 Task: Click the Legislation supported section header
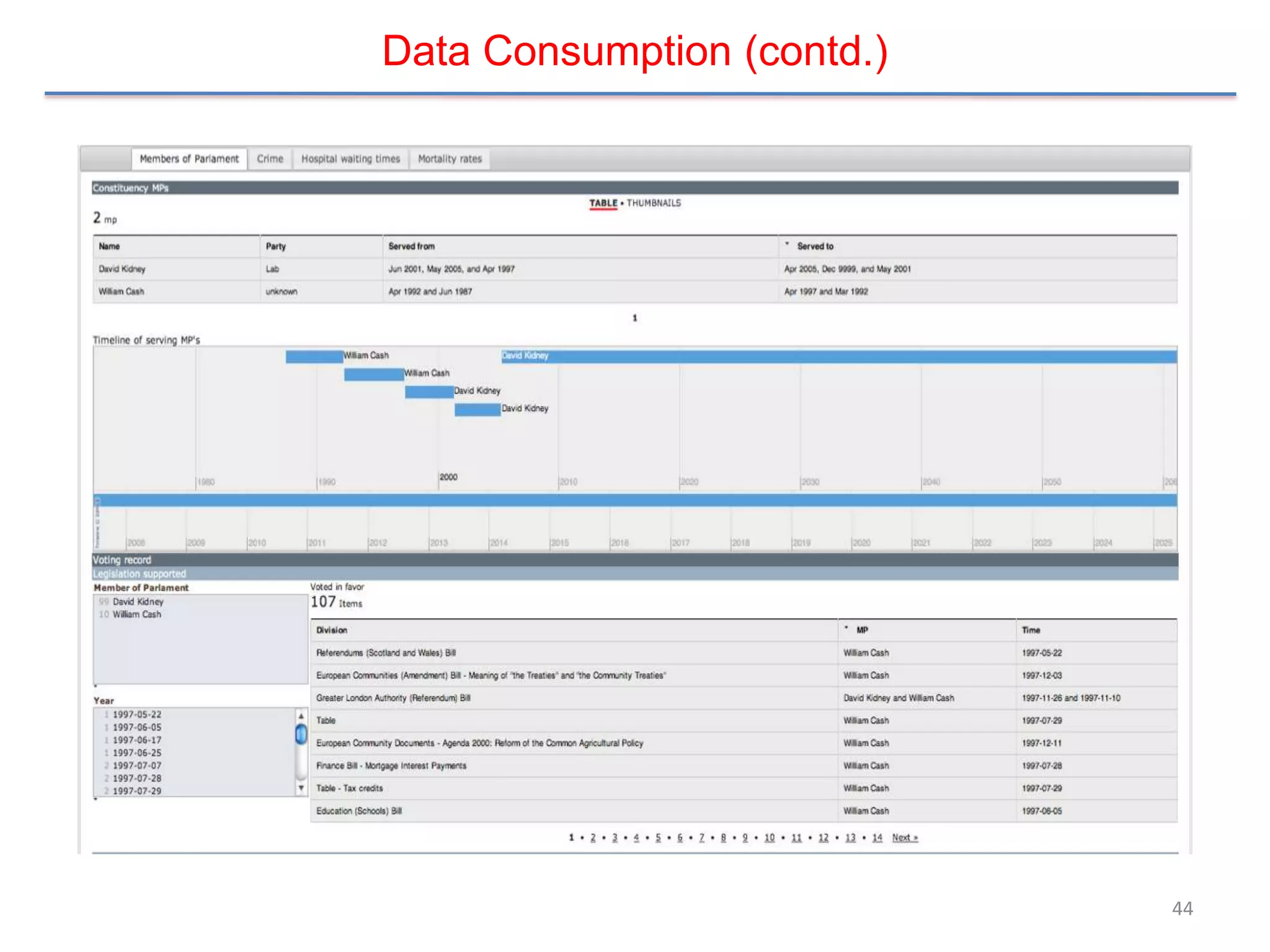pyautogui.click(x=635, y=574)
